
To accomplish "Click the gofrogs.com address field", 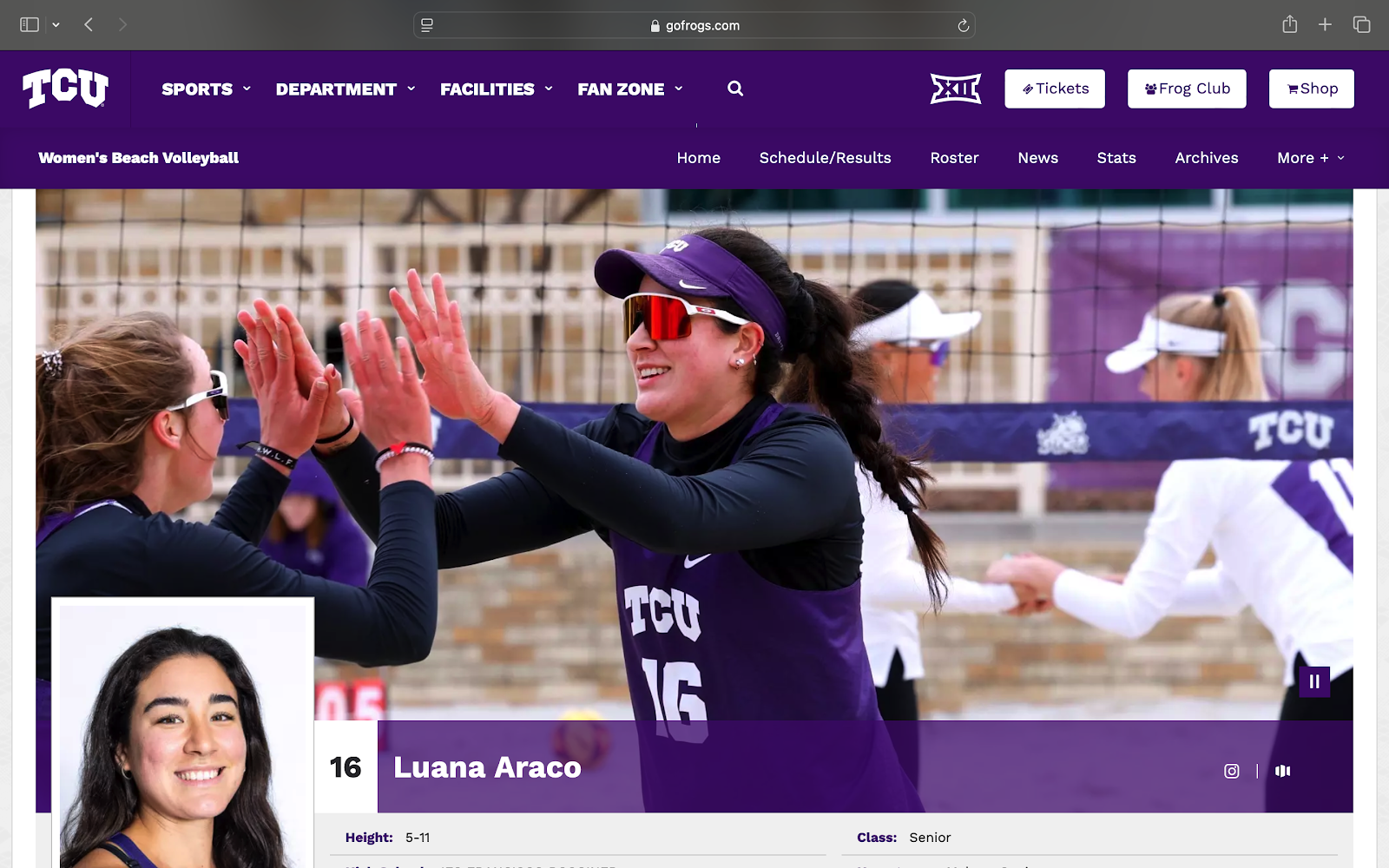I will [694, 25].
